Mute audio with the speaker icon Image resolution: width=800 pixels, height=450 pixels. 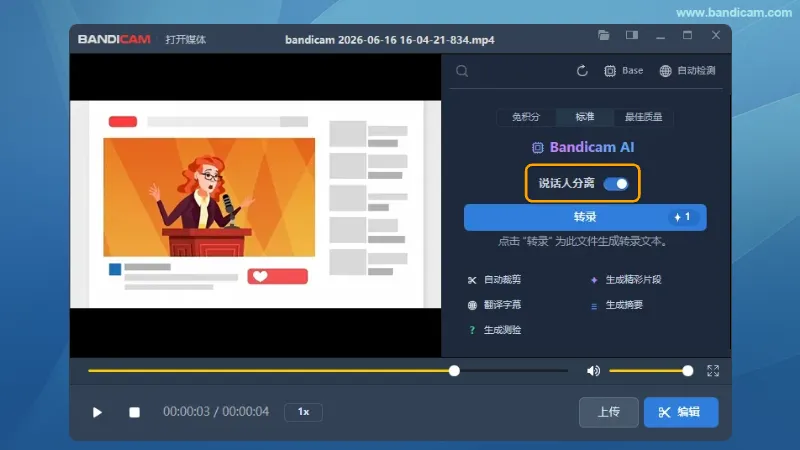coord(593,371)
